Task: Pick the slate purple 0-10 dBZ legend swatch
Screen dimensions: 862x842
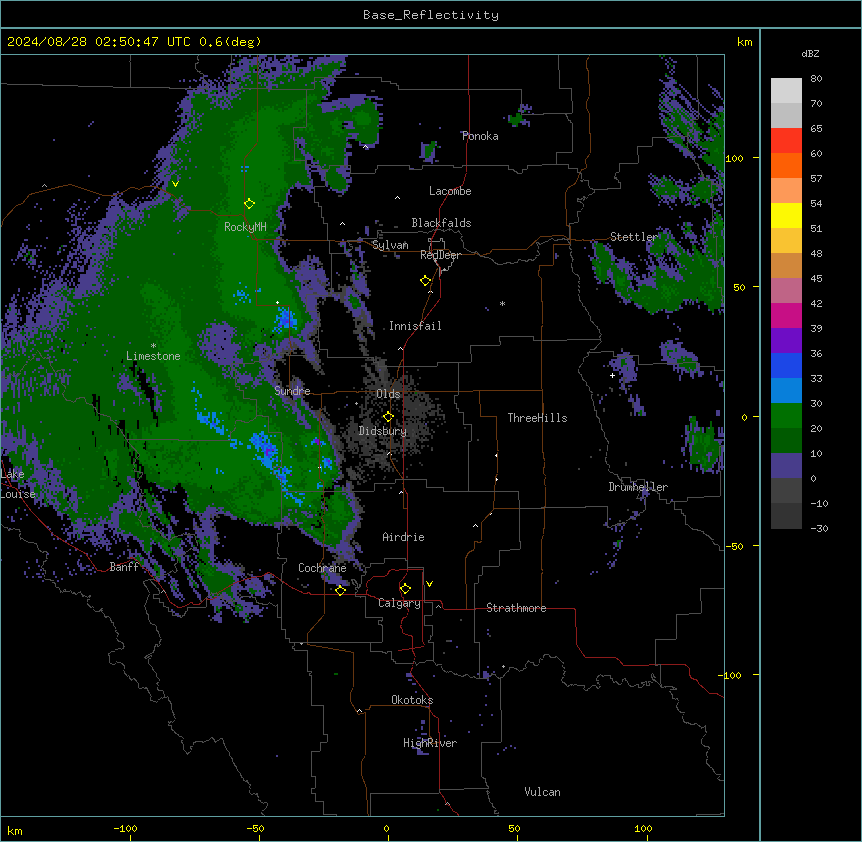Action: (786, 466)
